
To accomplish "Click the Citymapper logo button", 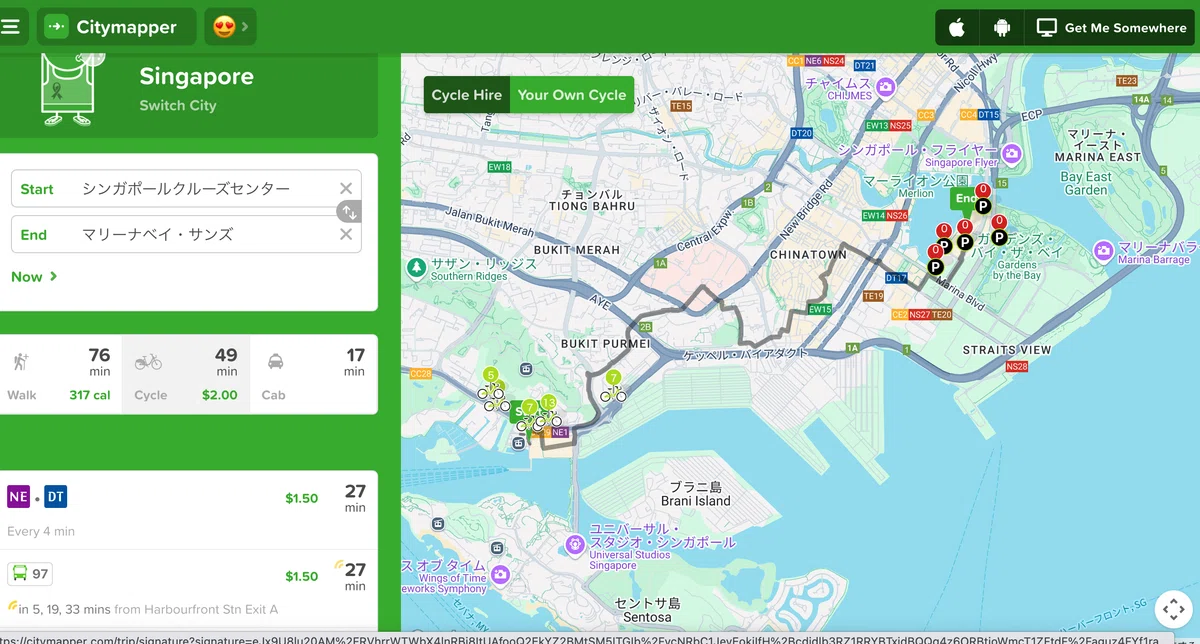I will pos(117,27).
